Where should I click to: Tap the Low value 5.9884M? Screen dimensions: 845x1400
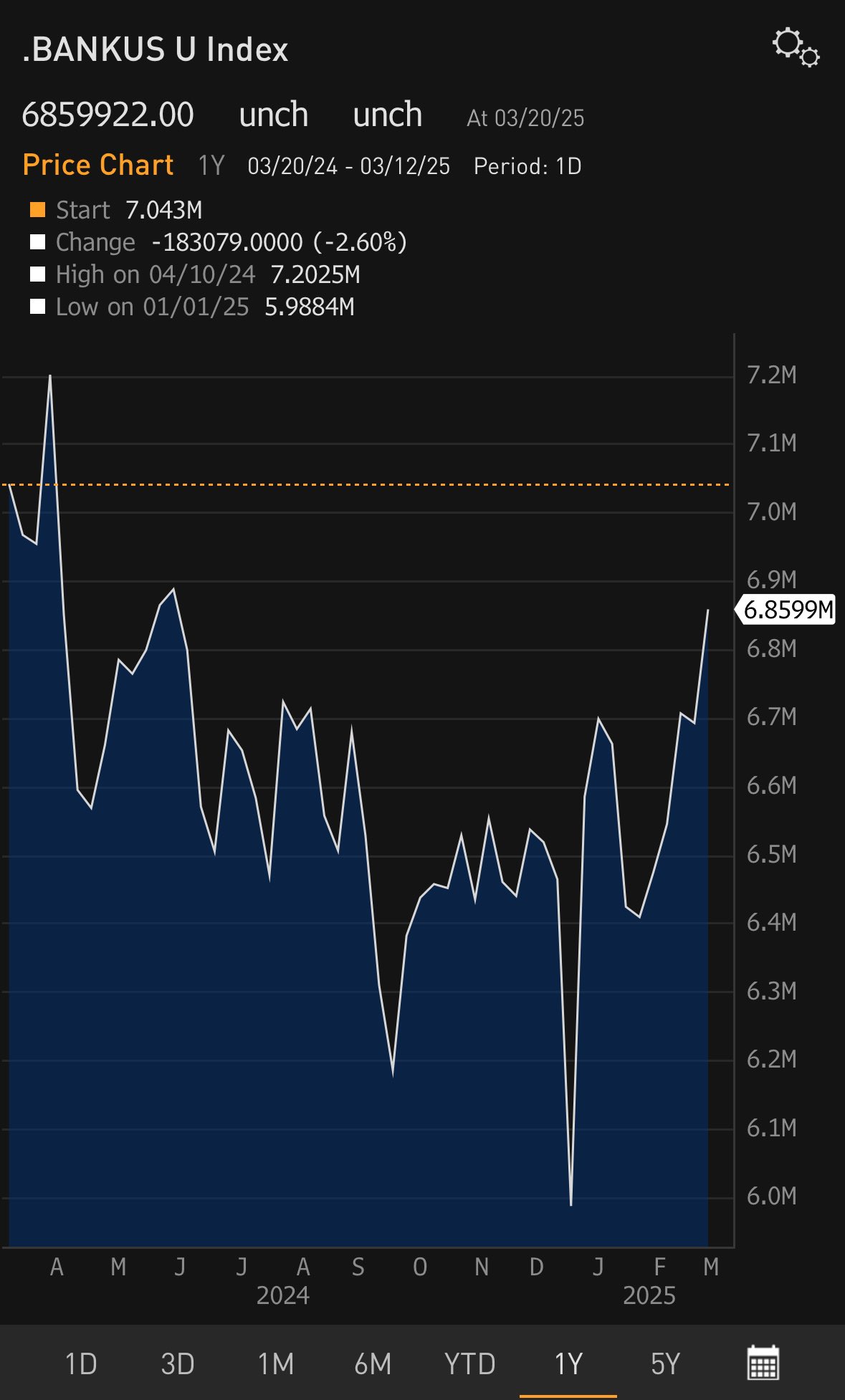[x=310, y=307]
